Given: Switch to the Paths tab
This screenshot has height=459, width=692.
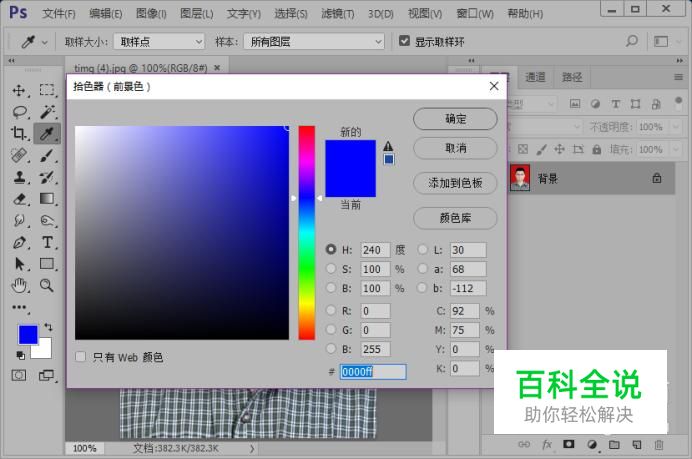Looking at the screenshot, I should click(572, 77).
